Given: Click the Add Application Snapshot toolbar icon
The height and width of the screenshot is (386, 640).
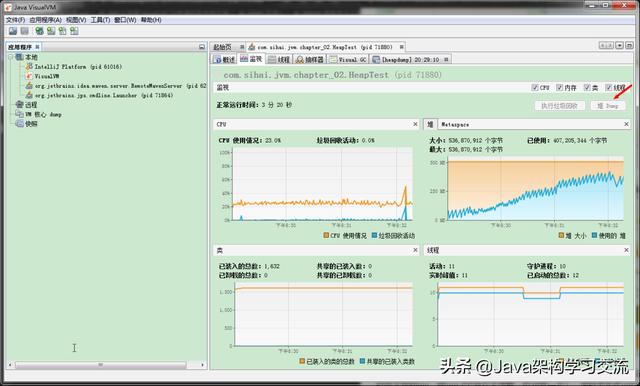Looking at the screenshot, I should (74, 31).
